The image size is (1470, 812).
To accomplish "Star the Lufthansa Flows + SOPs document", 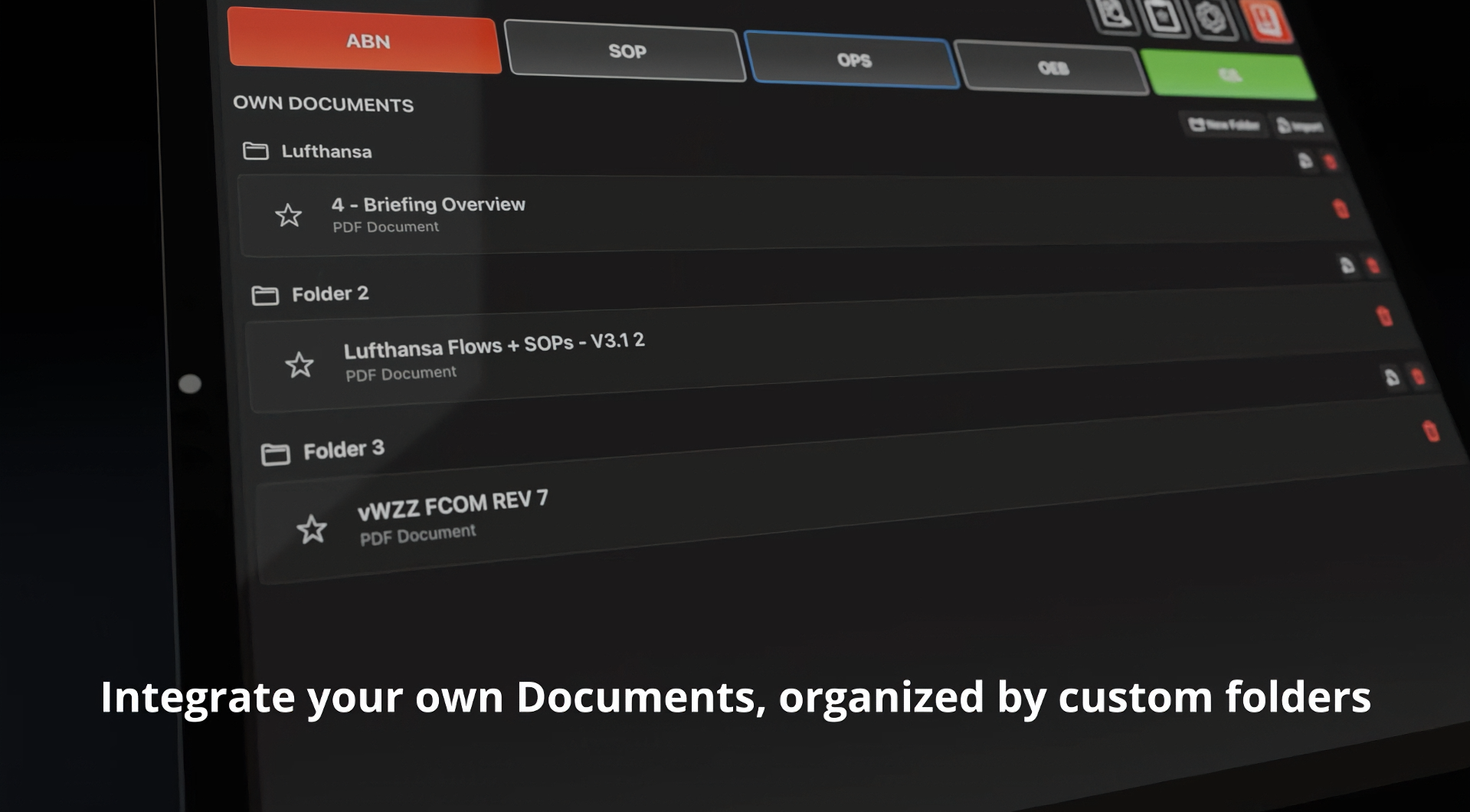I will [x=300, y=365].
